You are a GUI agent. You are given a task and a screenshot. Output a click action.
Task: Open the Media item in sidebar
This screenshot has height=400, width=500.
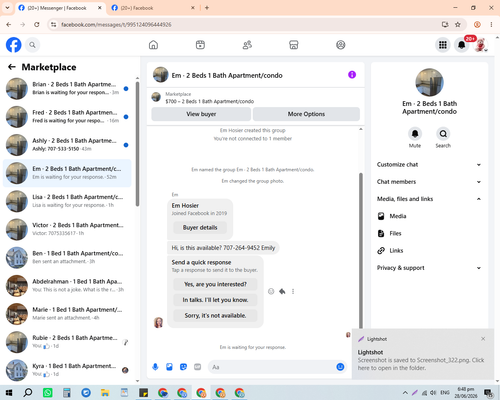[x=429, y=216]
